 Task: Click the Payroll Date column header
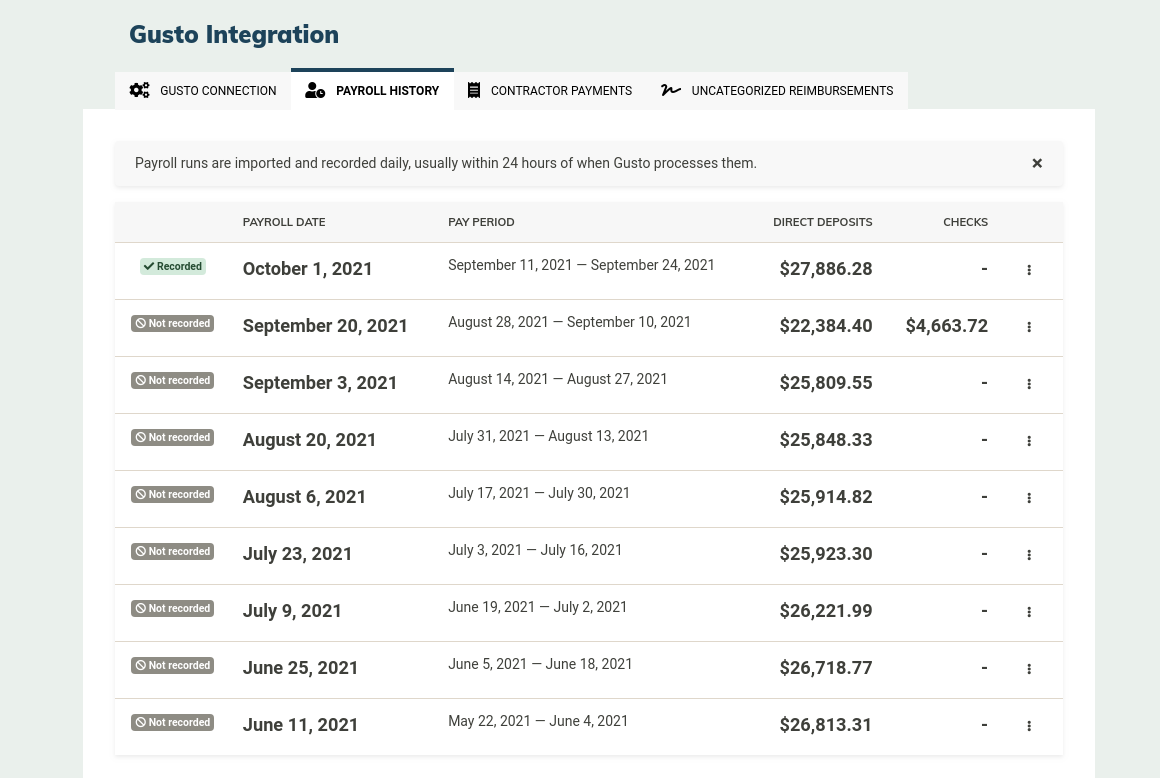(x=284, y=222)
